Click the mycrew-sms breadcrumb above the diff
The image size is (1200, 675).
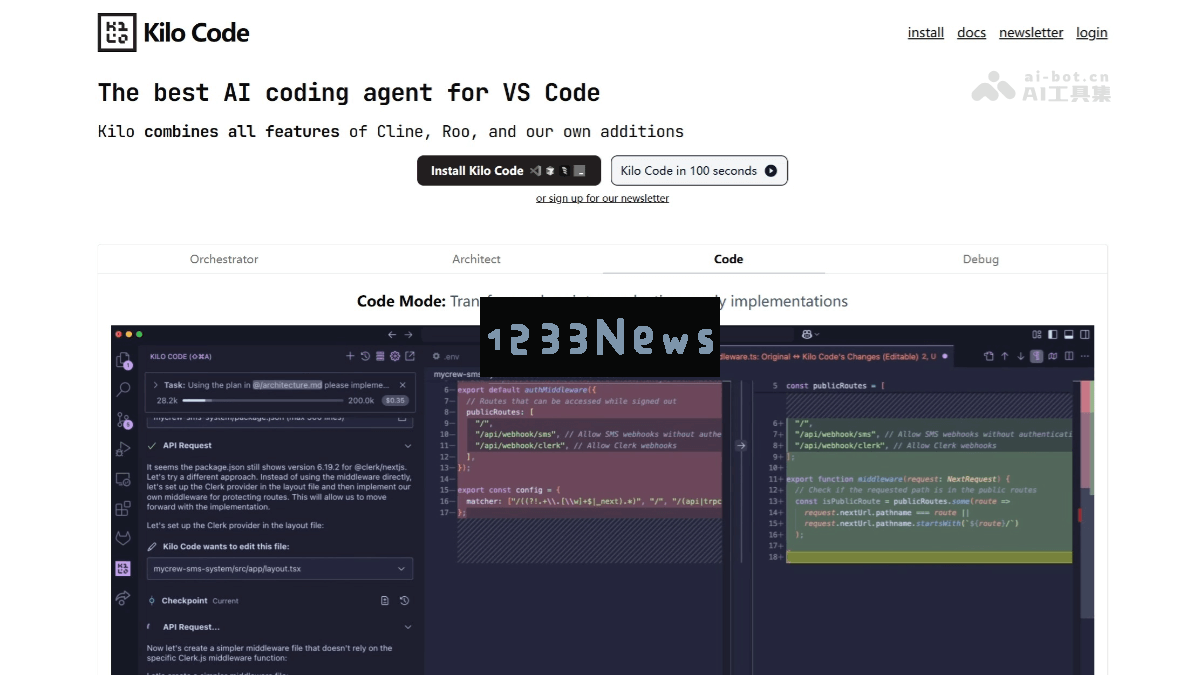455,373
